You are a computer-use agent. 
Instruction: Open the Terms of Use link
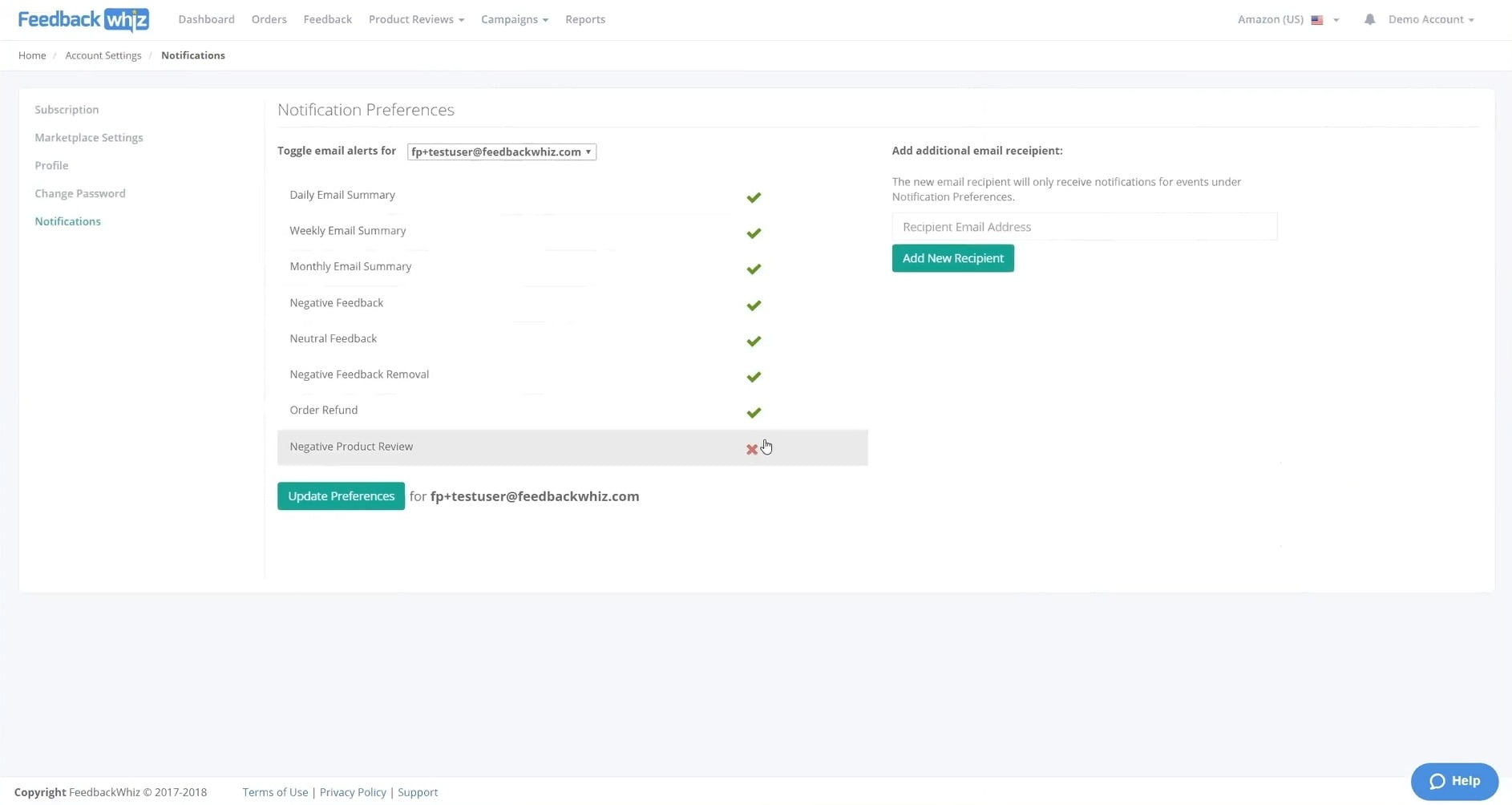coord(275,792)
